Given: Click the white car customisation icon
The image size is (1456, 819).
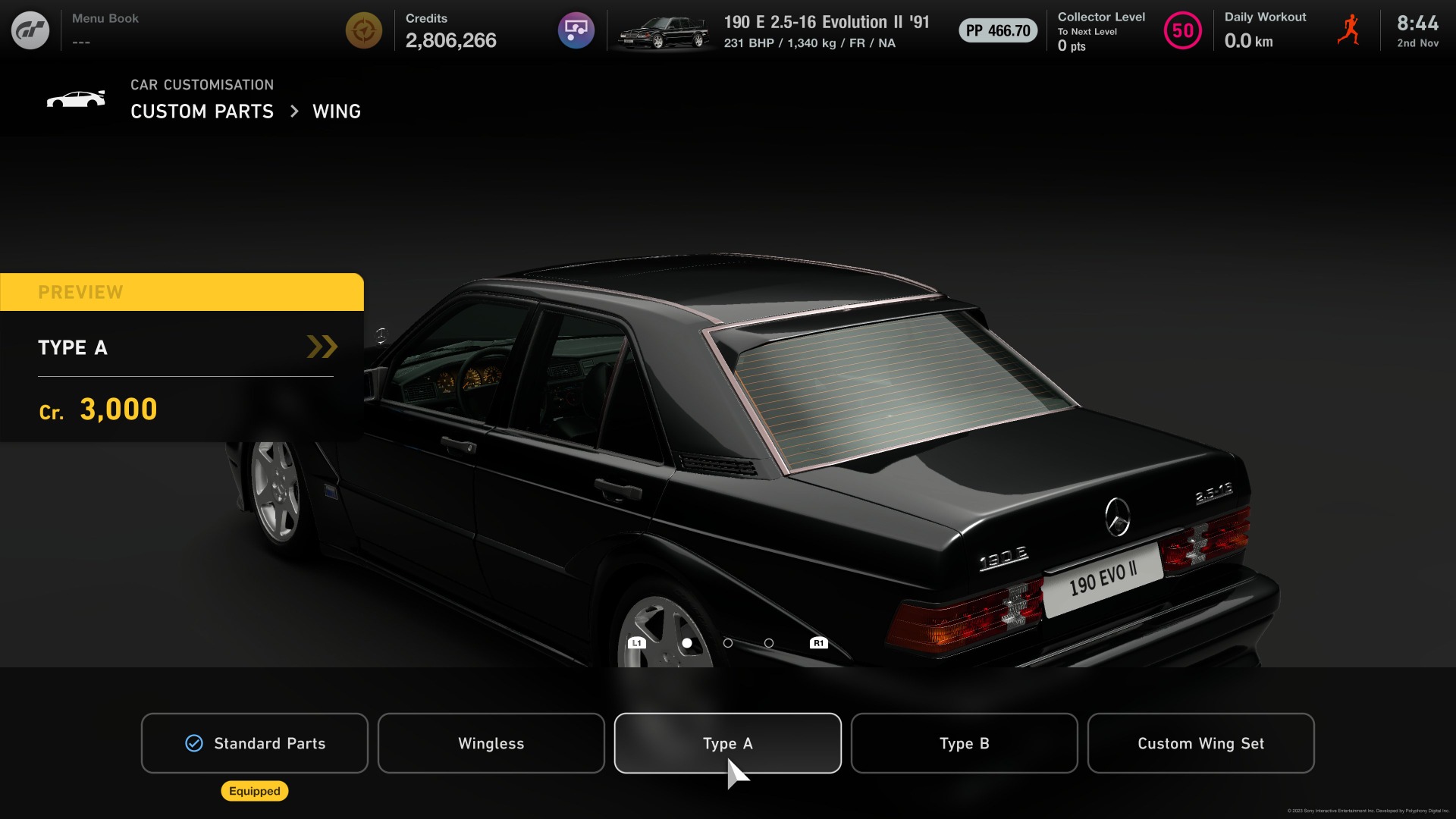Looking at the screenshot, I should [76, 99].
